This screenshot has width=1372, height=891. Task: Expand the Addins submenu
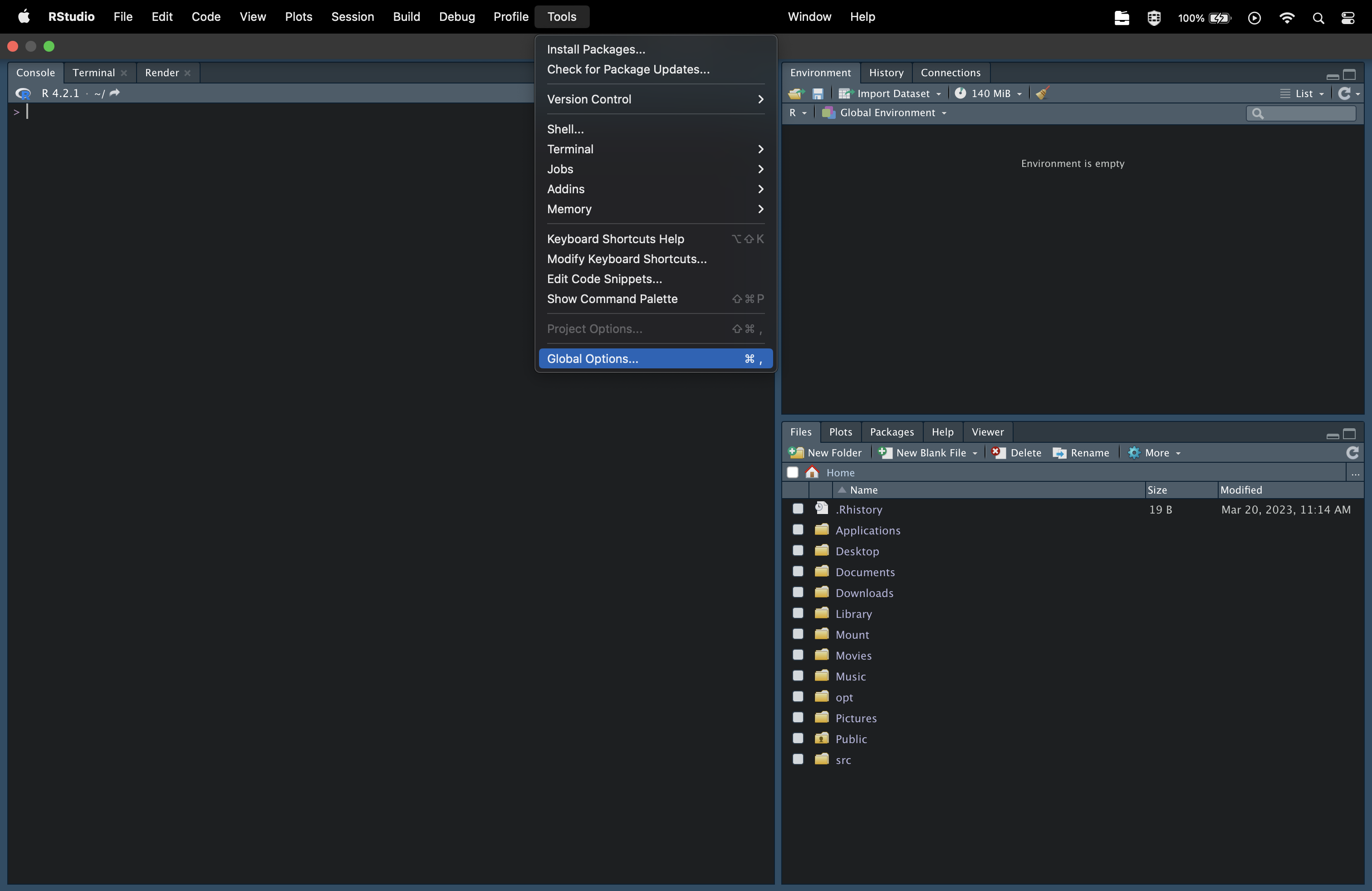[x=656, y=189]
